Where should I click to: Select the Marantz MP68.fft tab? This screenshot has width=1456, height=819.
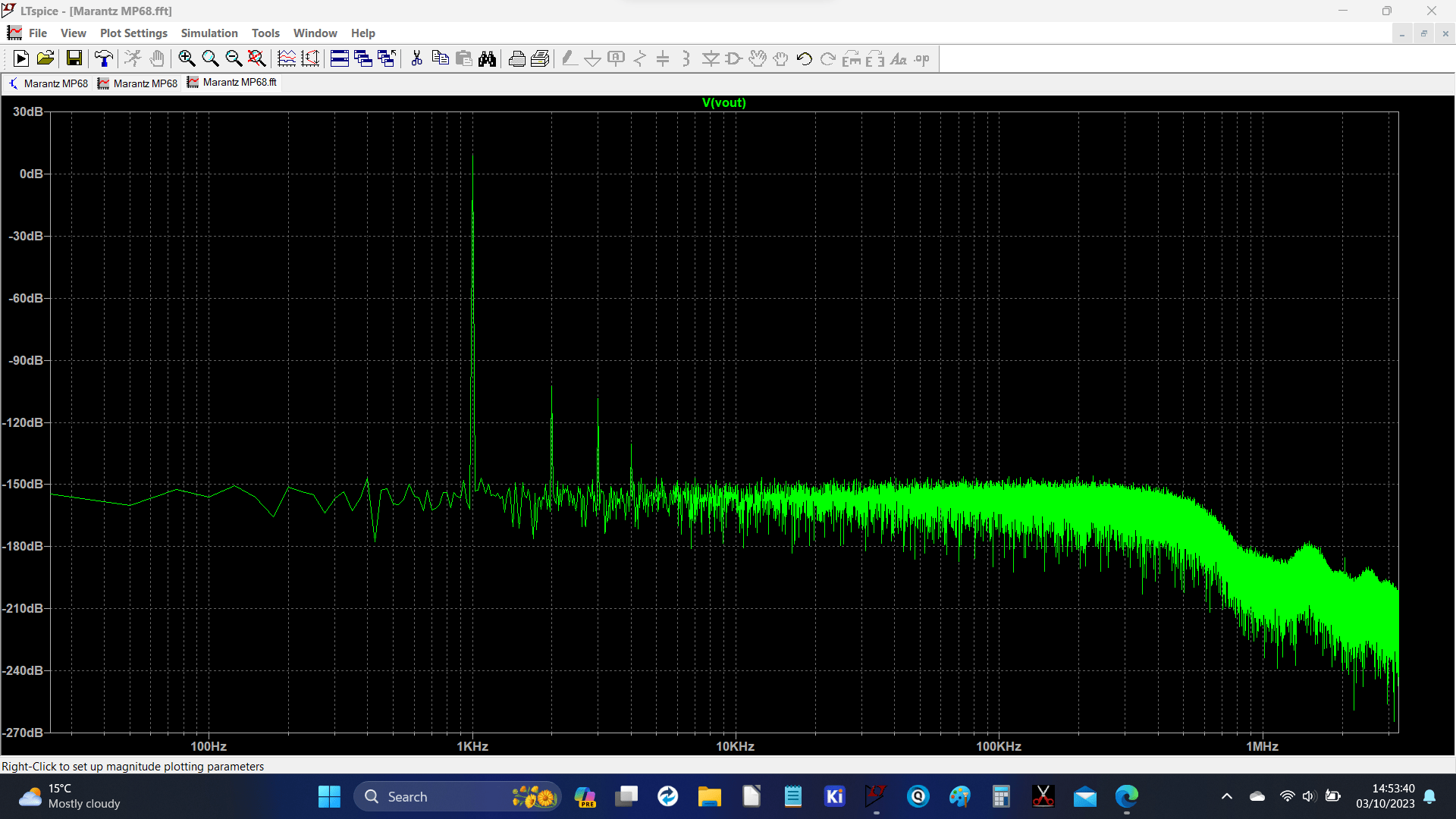(232, 83)
